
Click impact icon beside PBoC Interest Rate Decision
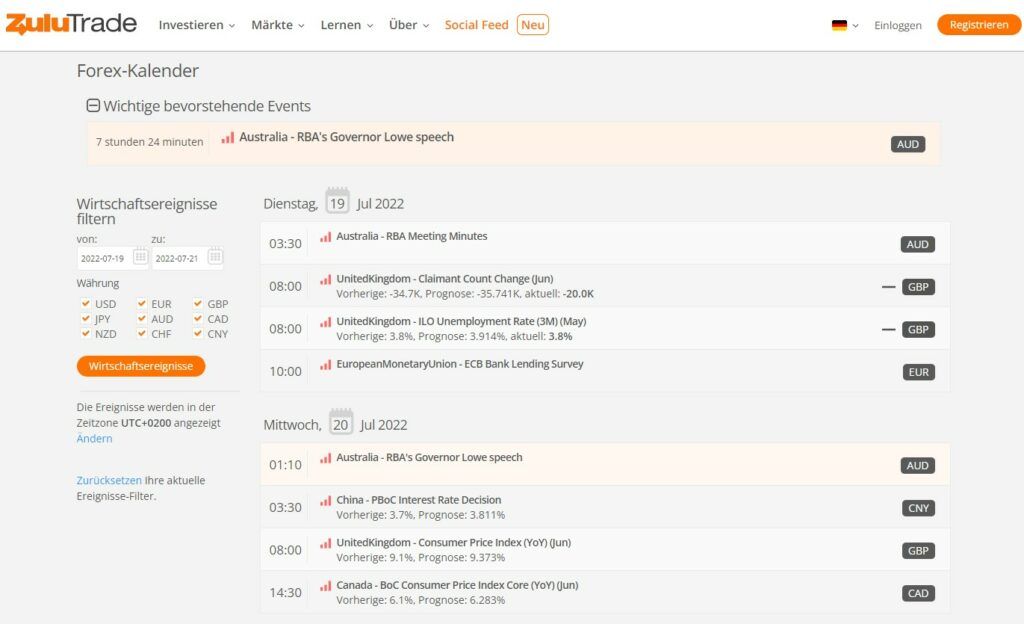(x=325, y=501)
